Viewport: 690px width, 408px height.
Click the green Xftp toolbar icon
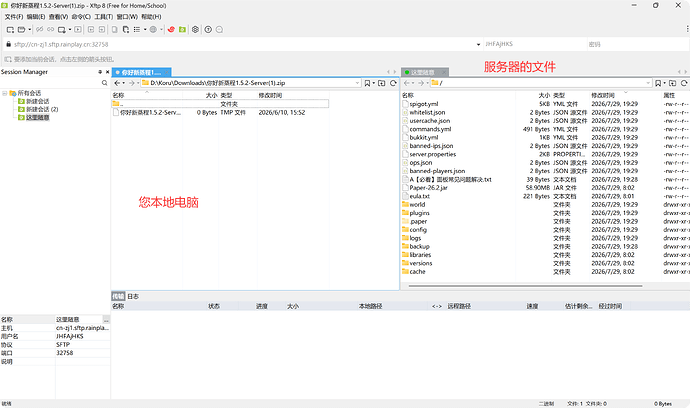(x=182, y=29)
